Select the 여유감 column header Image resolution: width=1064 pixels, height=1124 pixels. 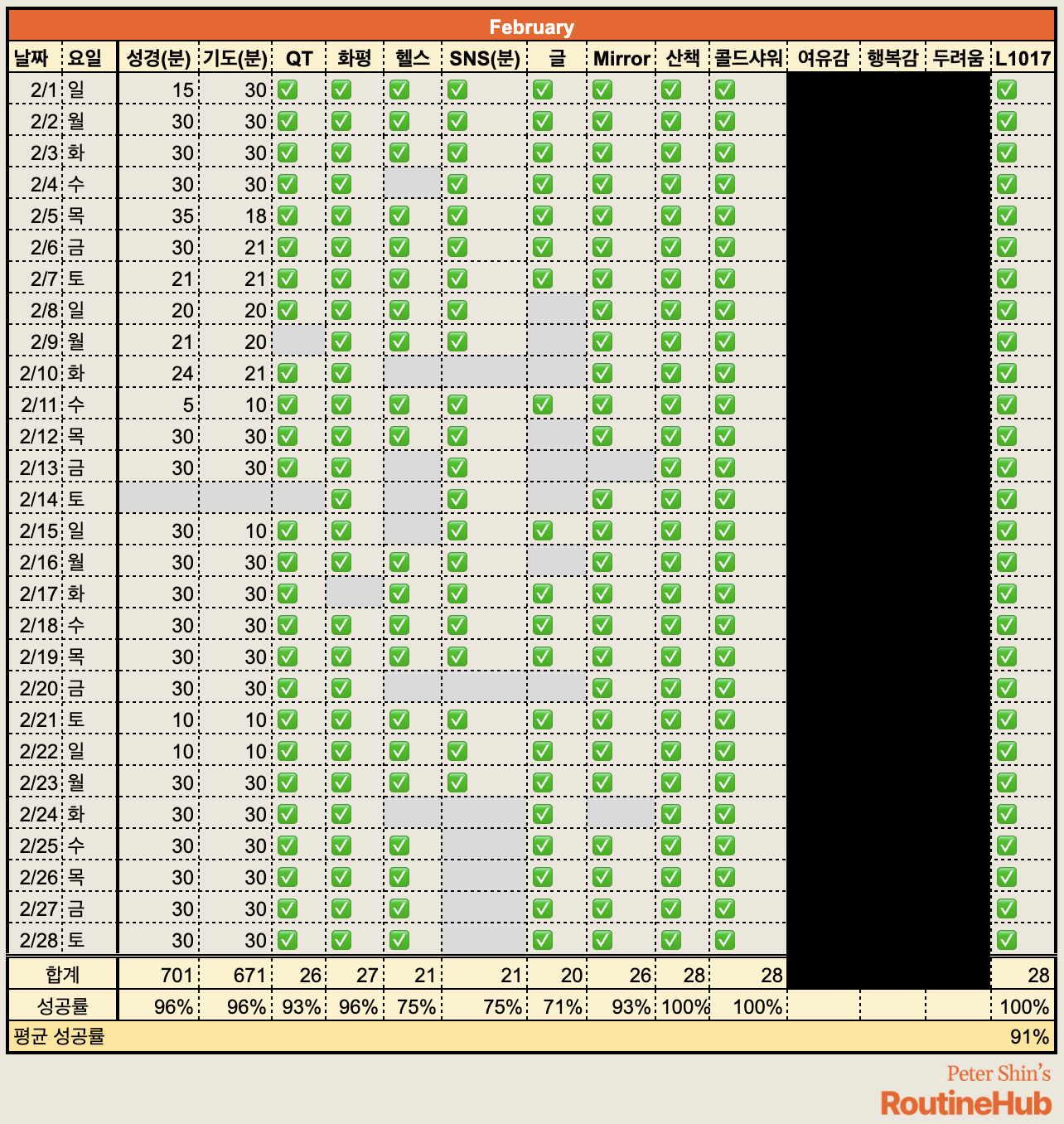tap(824, 58)
